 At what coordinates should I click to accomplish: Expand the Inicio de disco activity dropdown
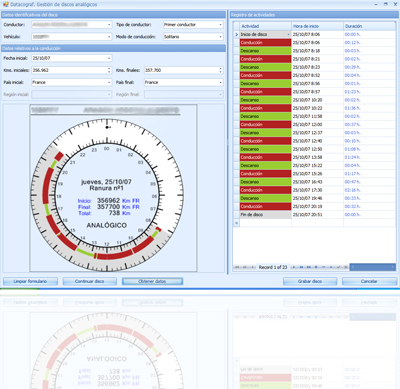288,34
